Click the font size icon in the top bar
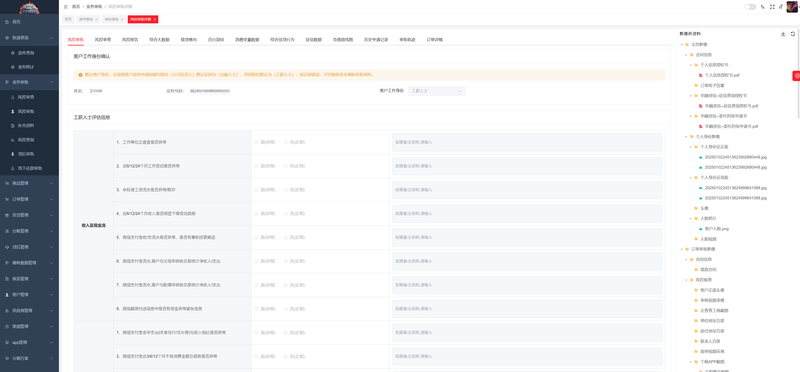800x372 pixels. coord(781,7)
